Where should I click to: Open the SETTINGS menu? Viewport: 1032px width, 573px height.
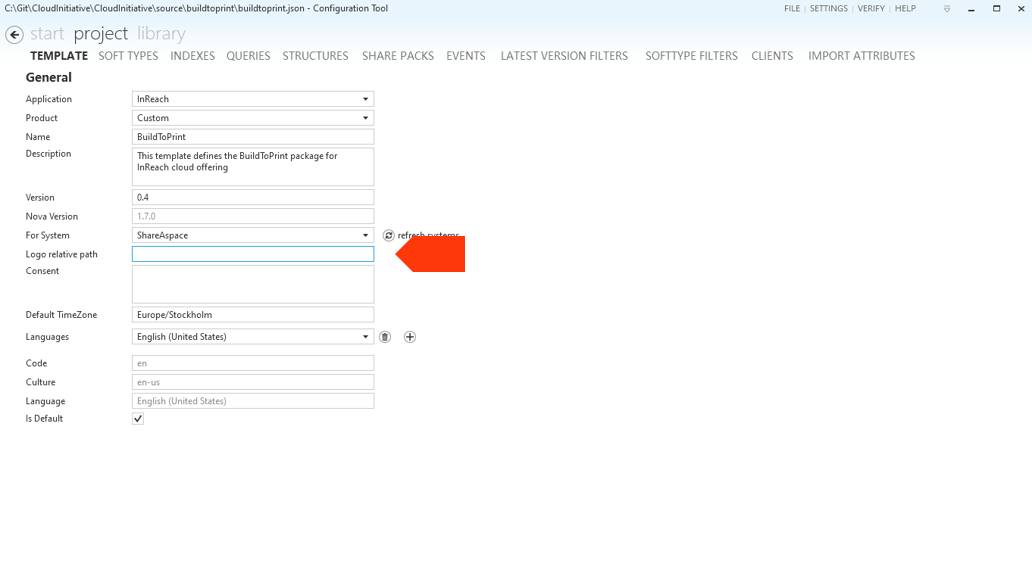click(x=829, y=9)
